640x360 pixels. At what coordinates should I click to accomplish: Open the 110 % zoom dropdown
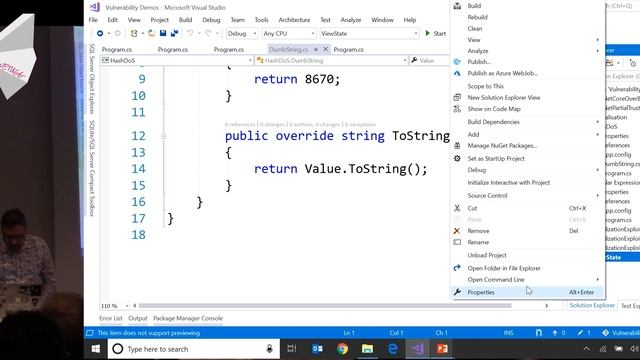(x=115, y=306)
